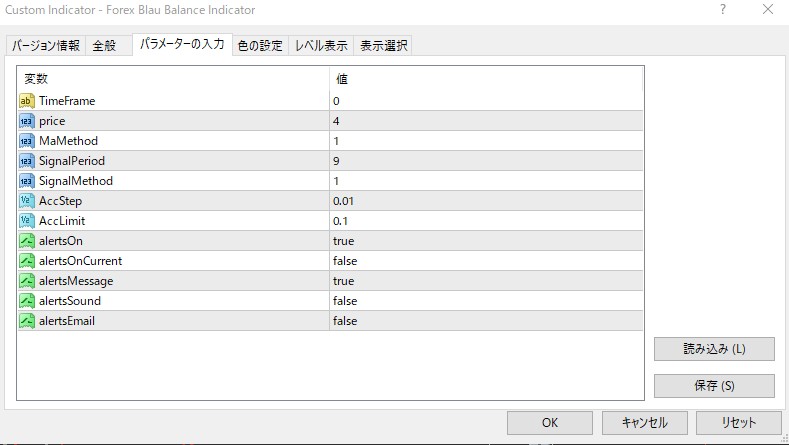Select the alertsOn true value cell
Image resolution: width=789 pixels, height=445 pixels.
click(x=486, y=241)
